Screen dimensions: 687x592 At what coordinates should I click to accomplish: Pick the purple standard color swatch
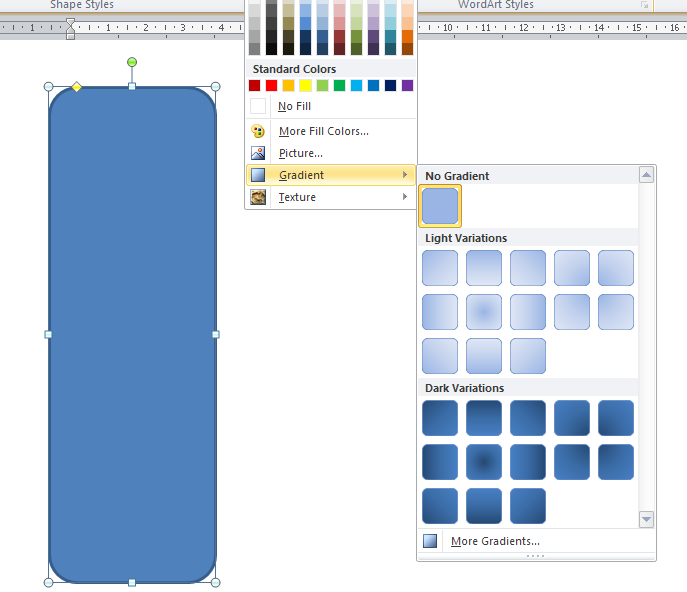[407, 86]
